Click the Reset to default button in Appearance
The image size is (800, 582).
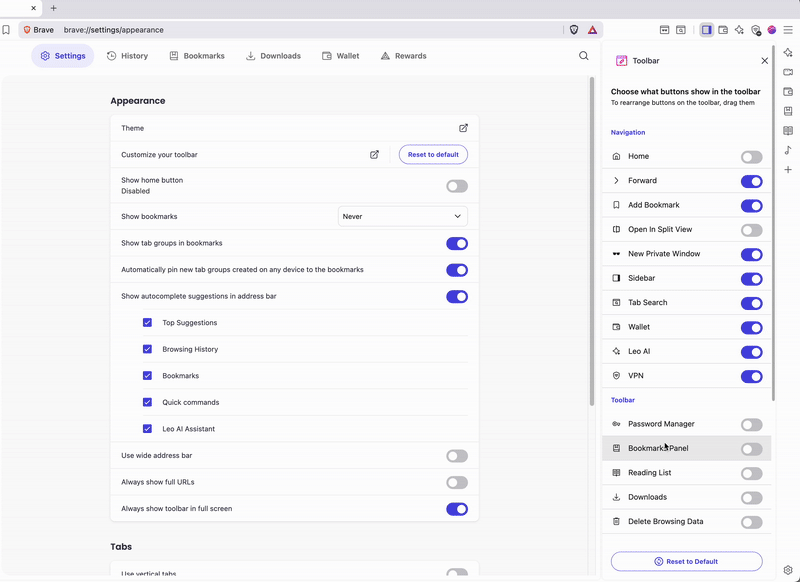point(433,155)
